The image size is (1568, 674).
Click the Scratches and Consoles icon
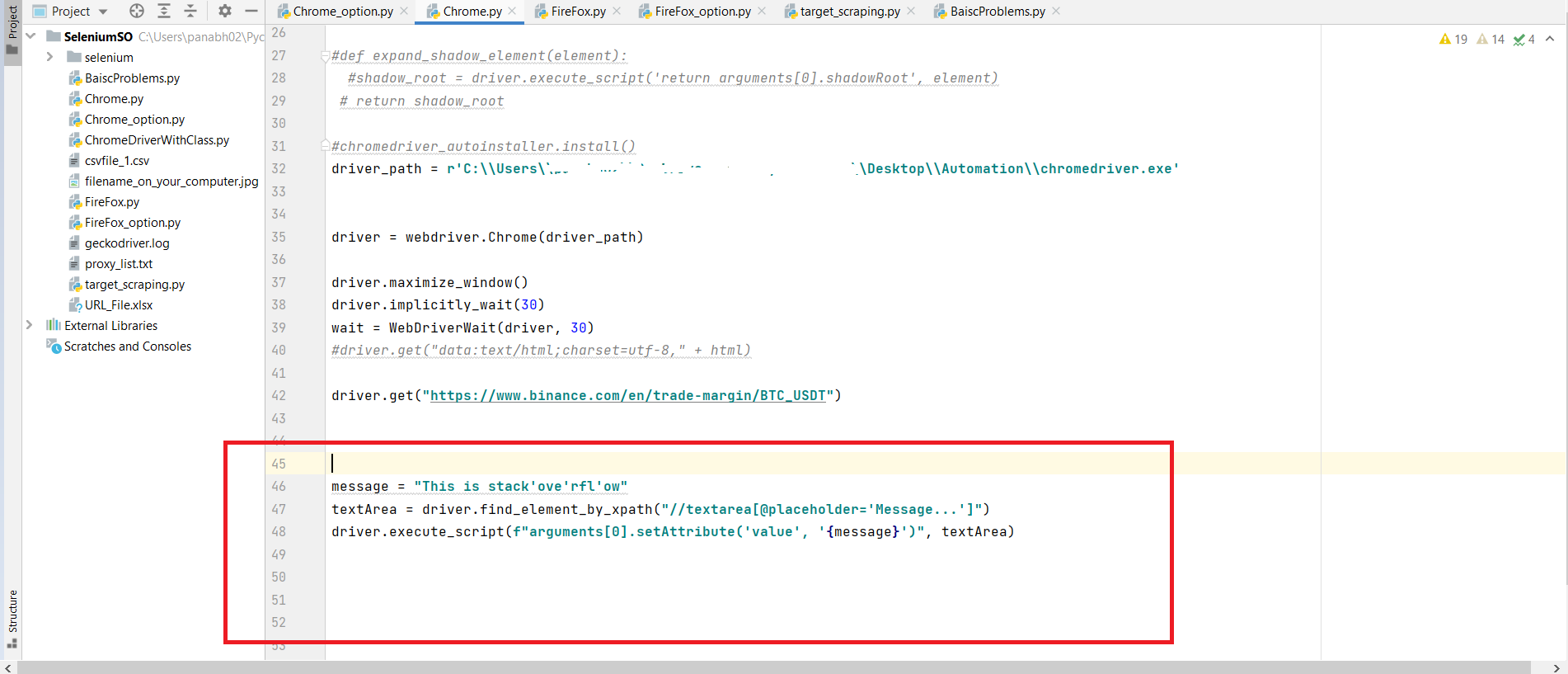coord(54,346)
